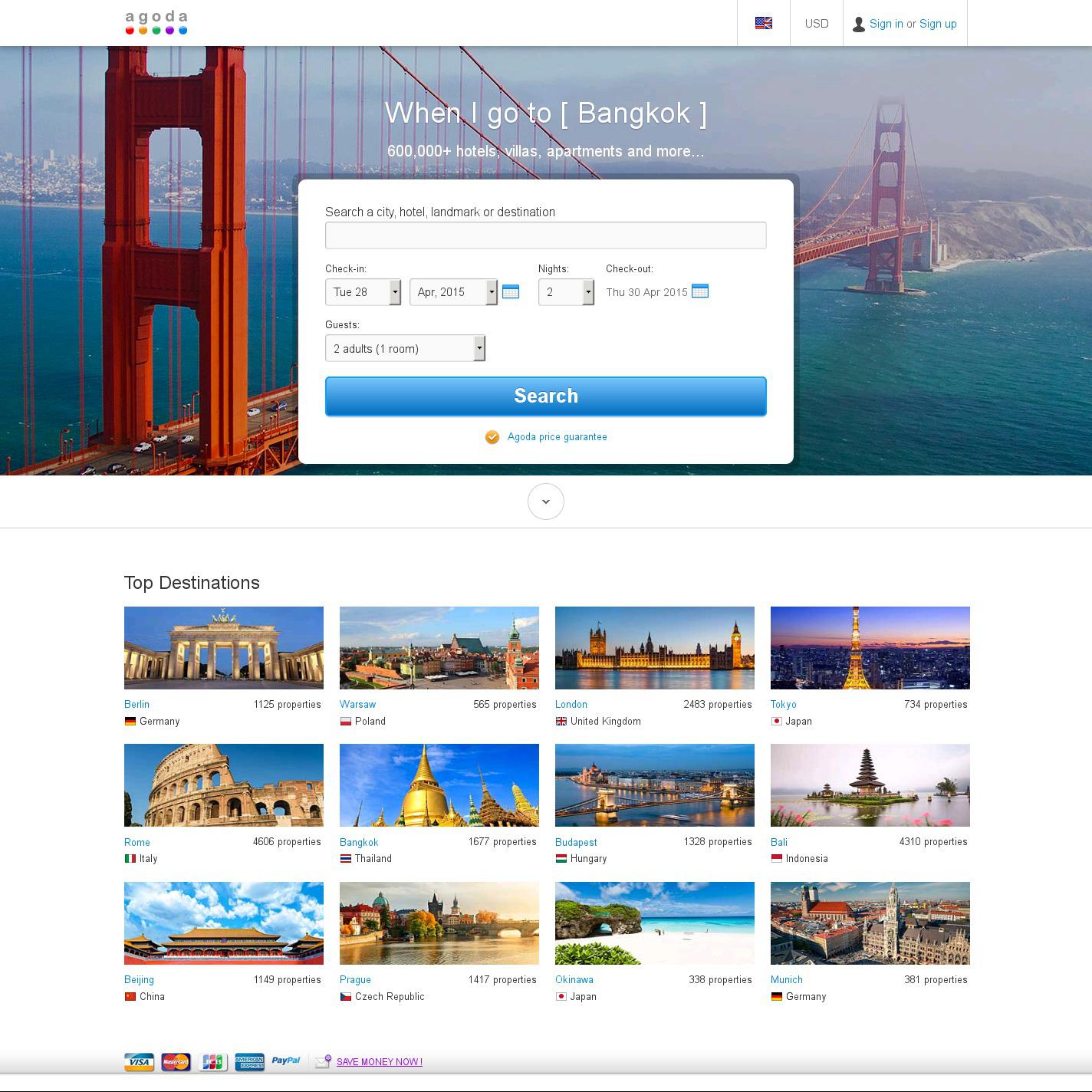The height and width of the screenshot is (1092, 1092).
Task: Open the language flag selector
Action: coord(763,23)
